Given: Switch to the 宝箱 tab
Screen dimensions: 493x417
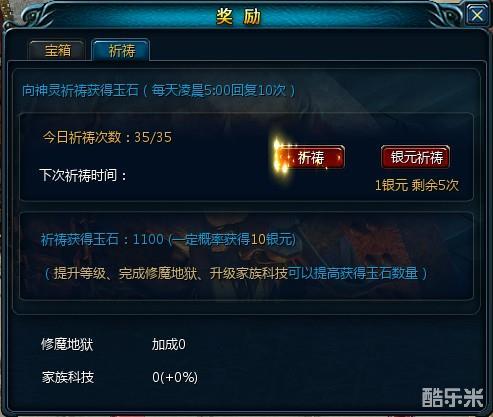Looking at the screenshot, I should tap(57, 50).
